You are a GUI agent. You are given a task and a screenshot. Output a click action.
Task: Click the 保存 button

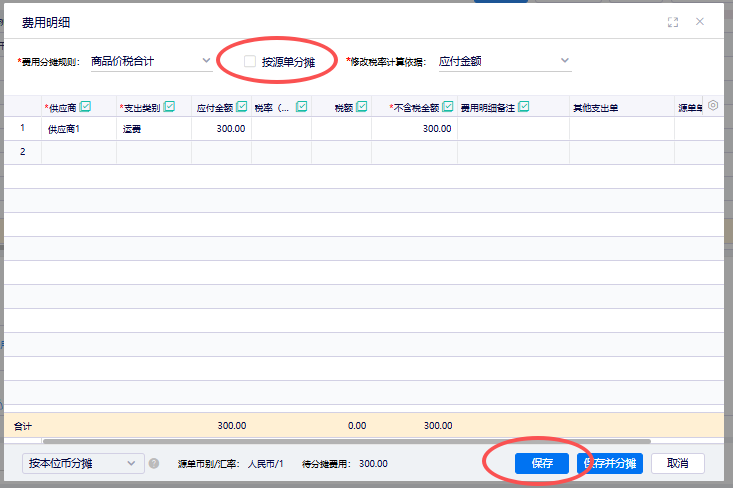(542, 464)
